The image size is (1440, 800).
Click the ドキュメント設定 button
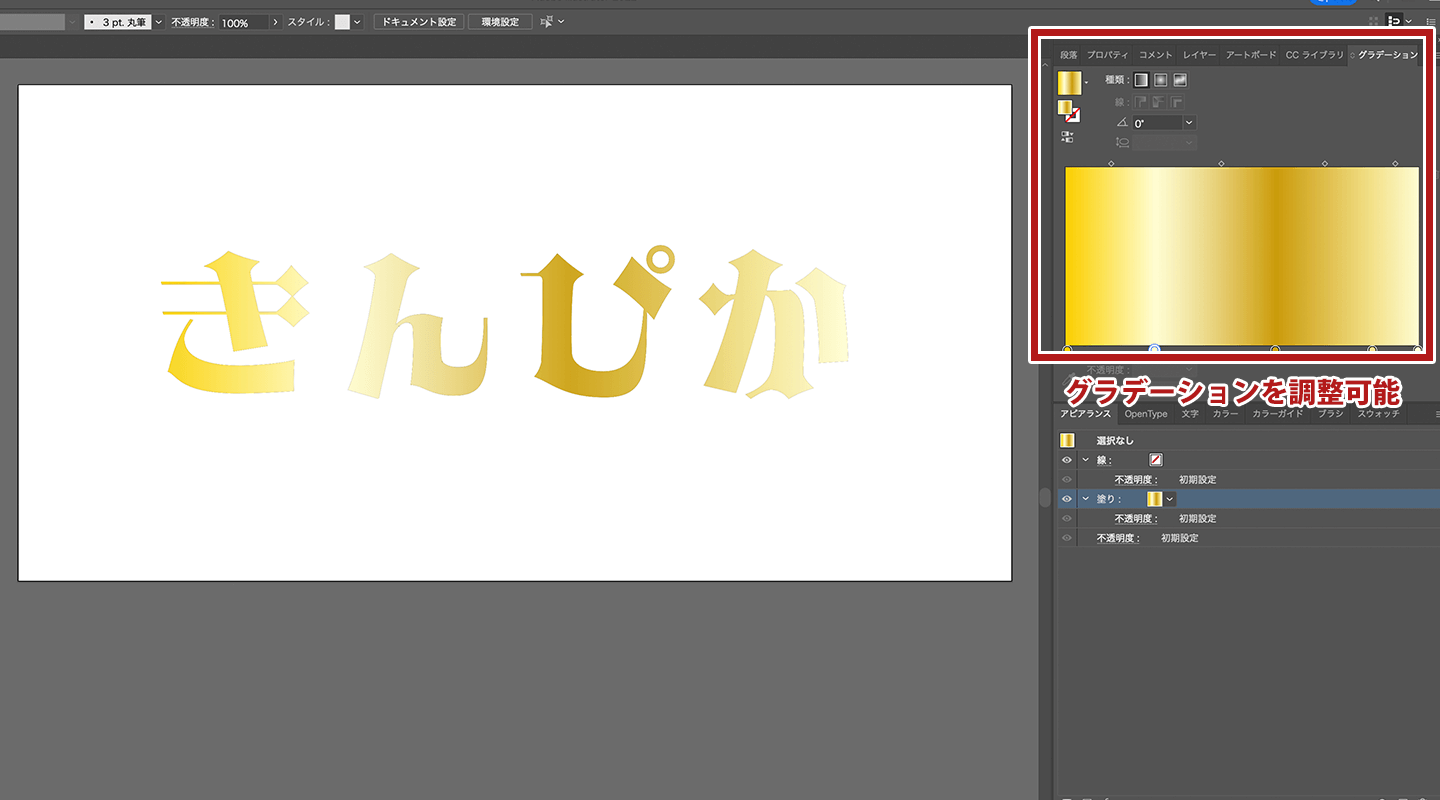click(419, 21)
